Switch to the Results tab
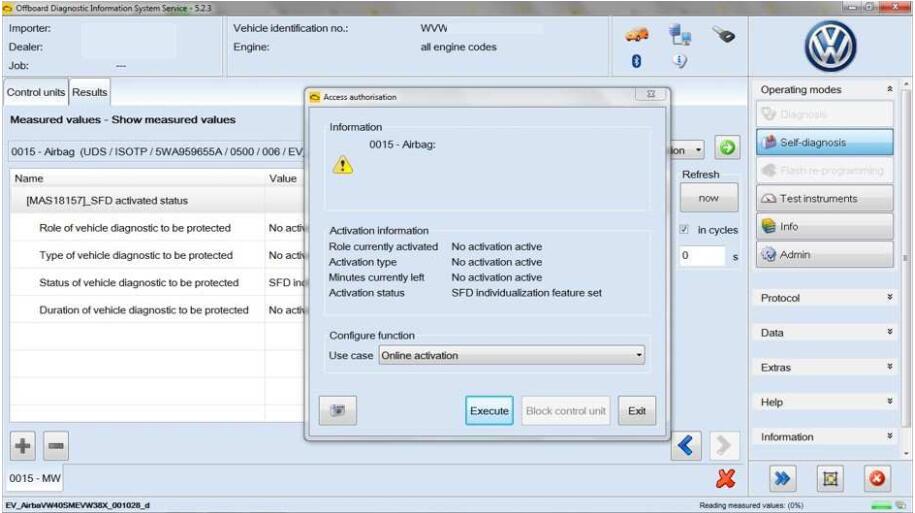 (x=89, y=92)
